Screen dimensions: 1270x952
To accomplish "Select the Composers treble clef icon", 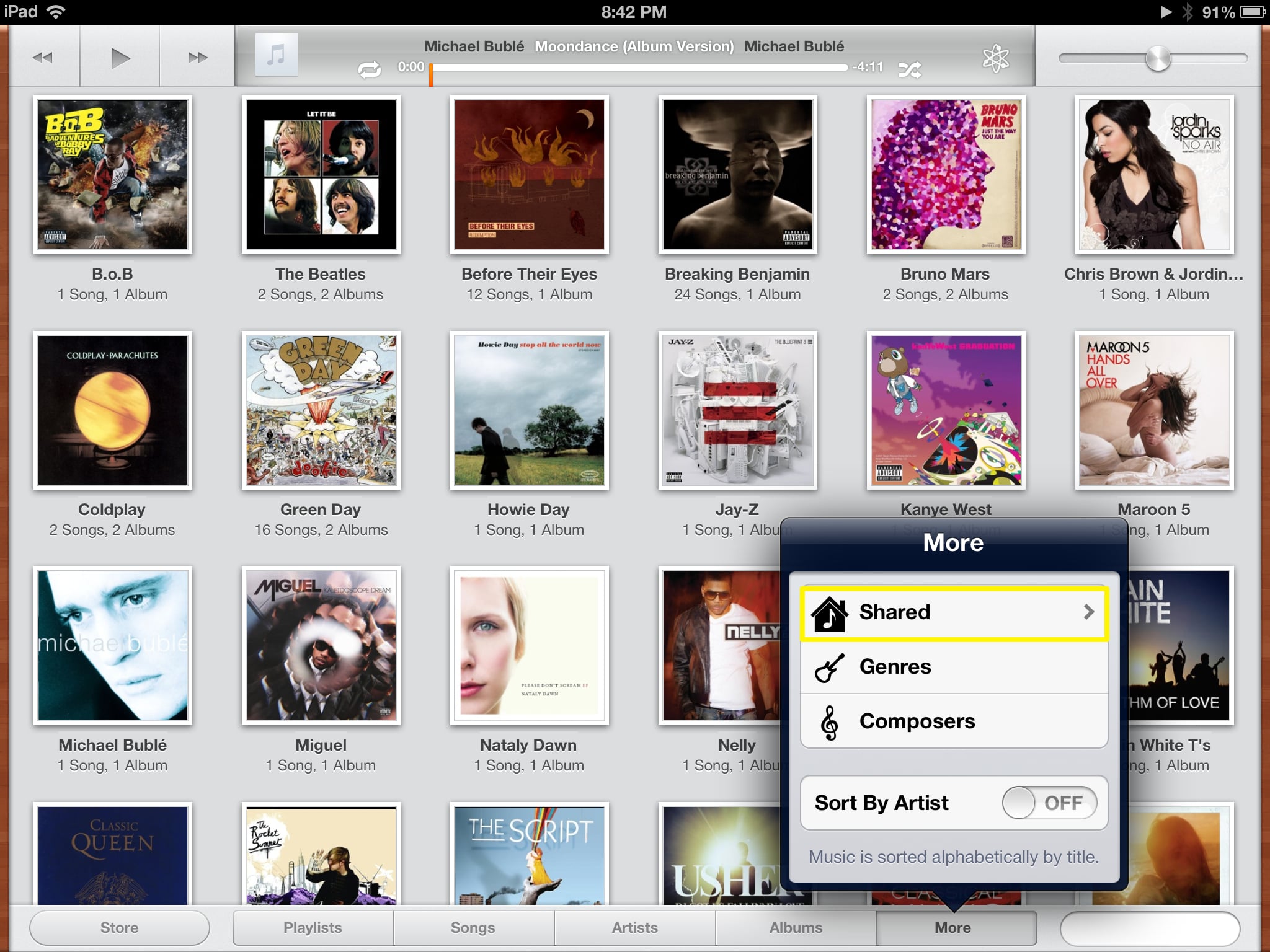I will [830, 722].
